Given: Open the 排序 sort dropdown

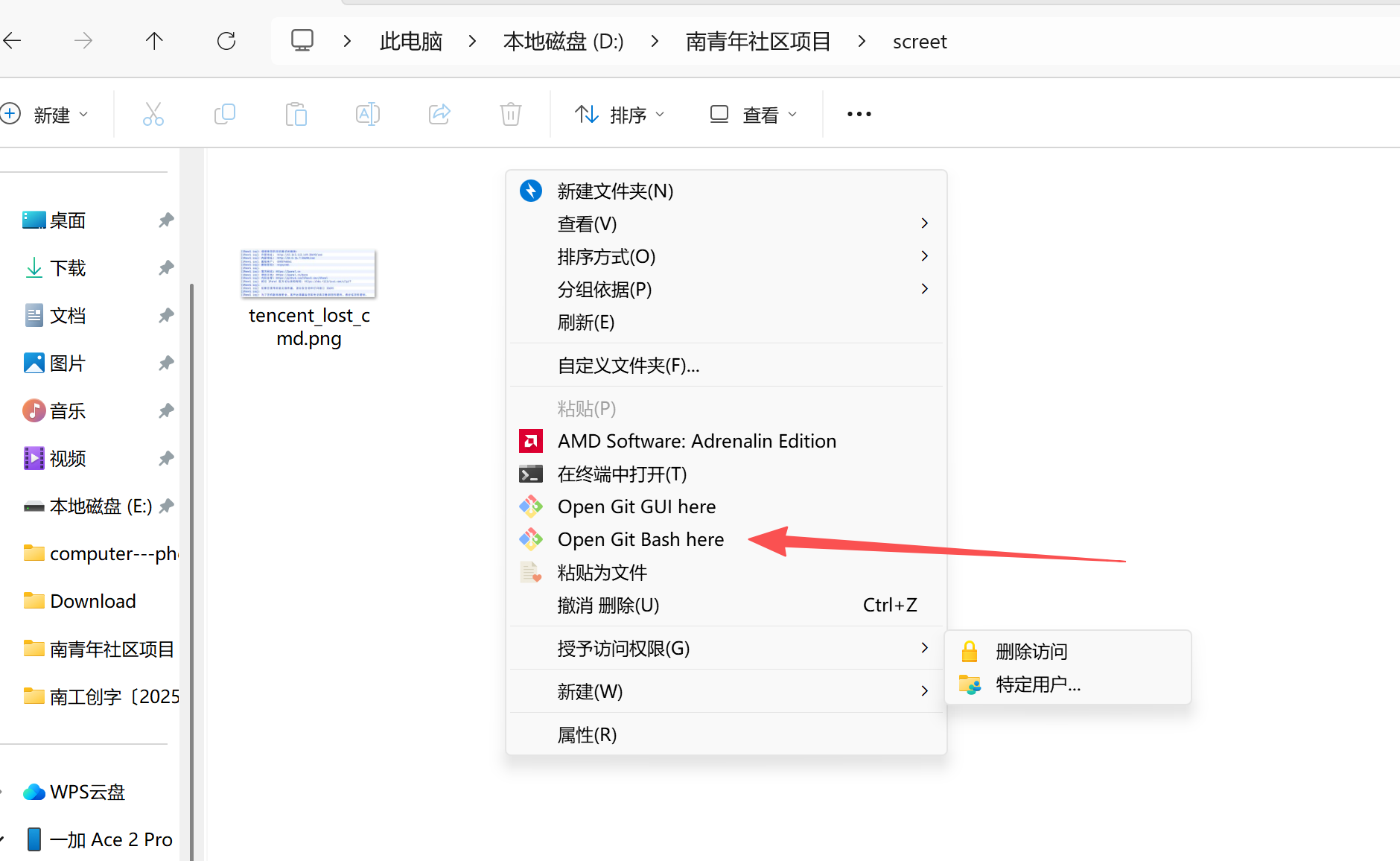Looking at the screenshot, I should click(619, 115).
